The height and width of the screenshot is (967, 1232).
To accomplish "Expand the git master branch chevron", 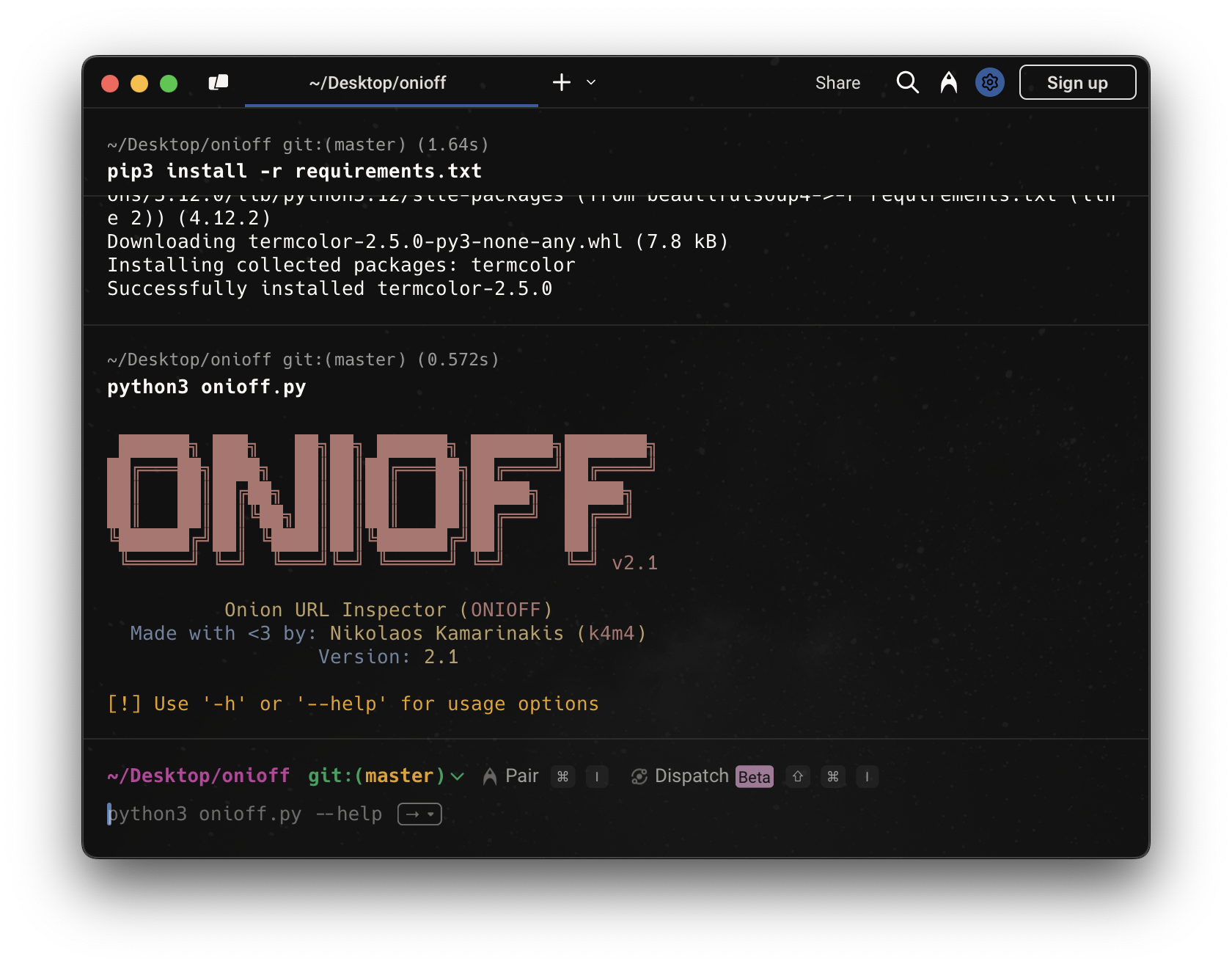I will pyautogui.click(x=458, y=776).
